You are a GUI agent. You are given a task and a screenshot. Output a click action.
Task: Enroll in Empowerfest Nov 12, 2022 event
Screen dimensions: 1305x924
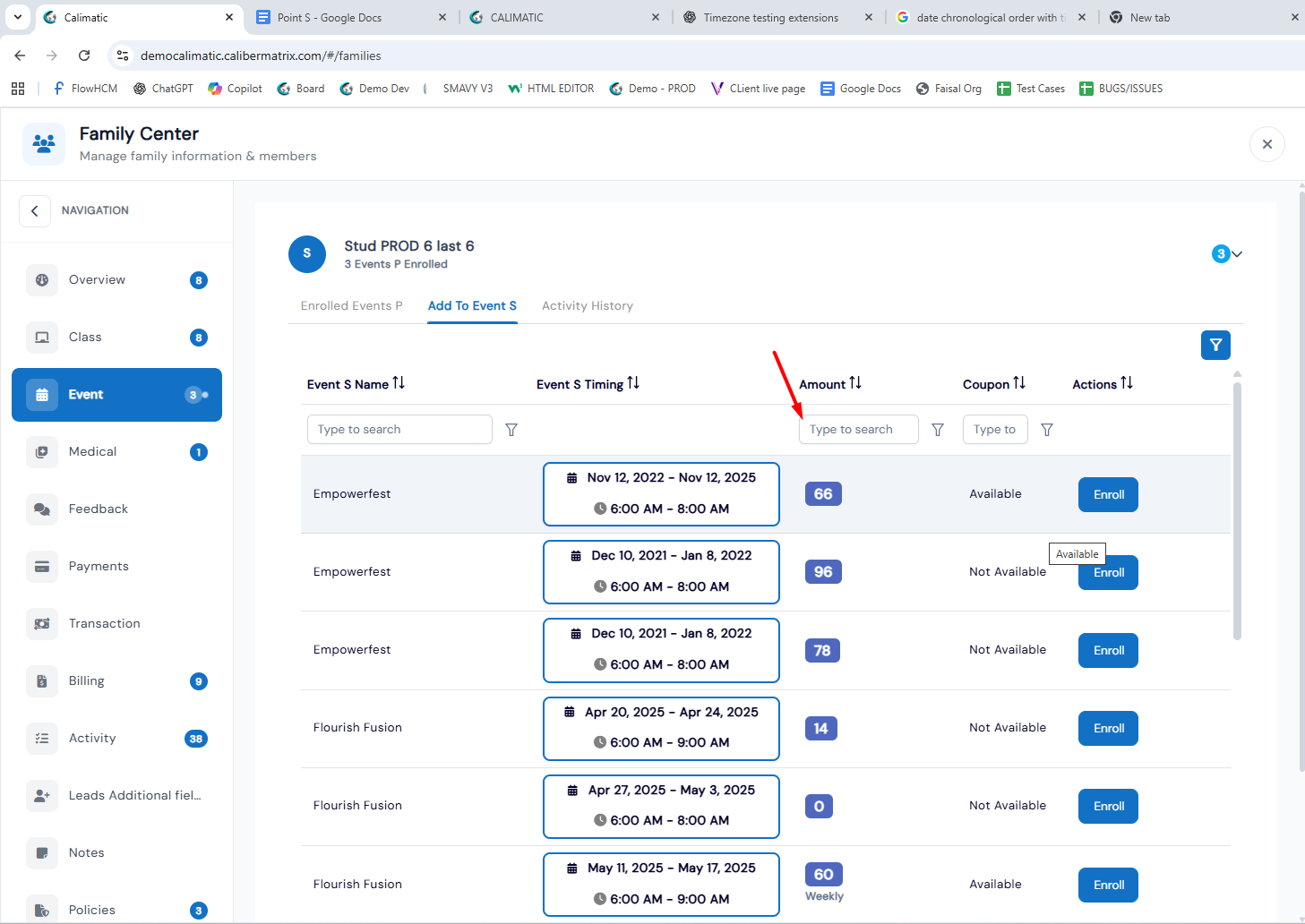[1108, 495]
